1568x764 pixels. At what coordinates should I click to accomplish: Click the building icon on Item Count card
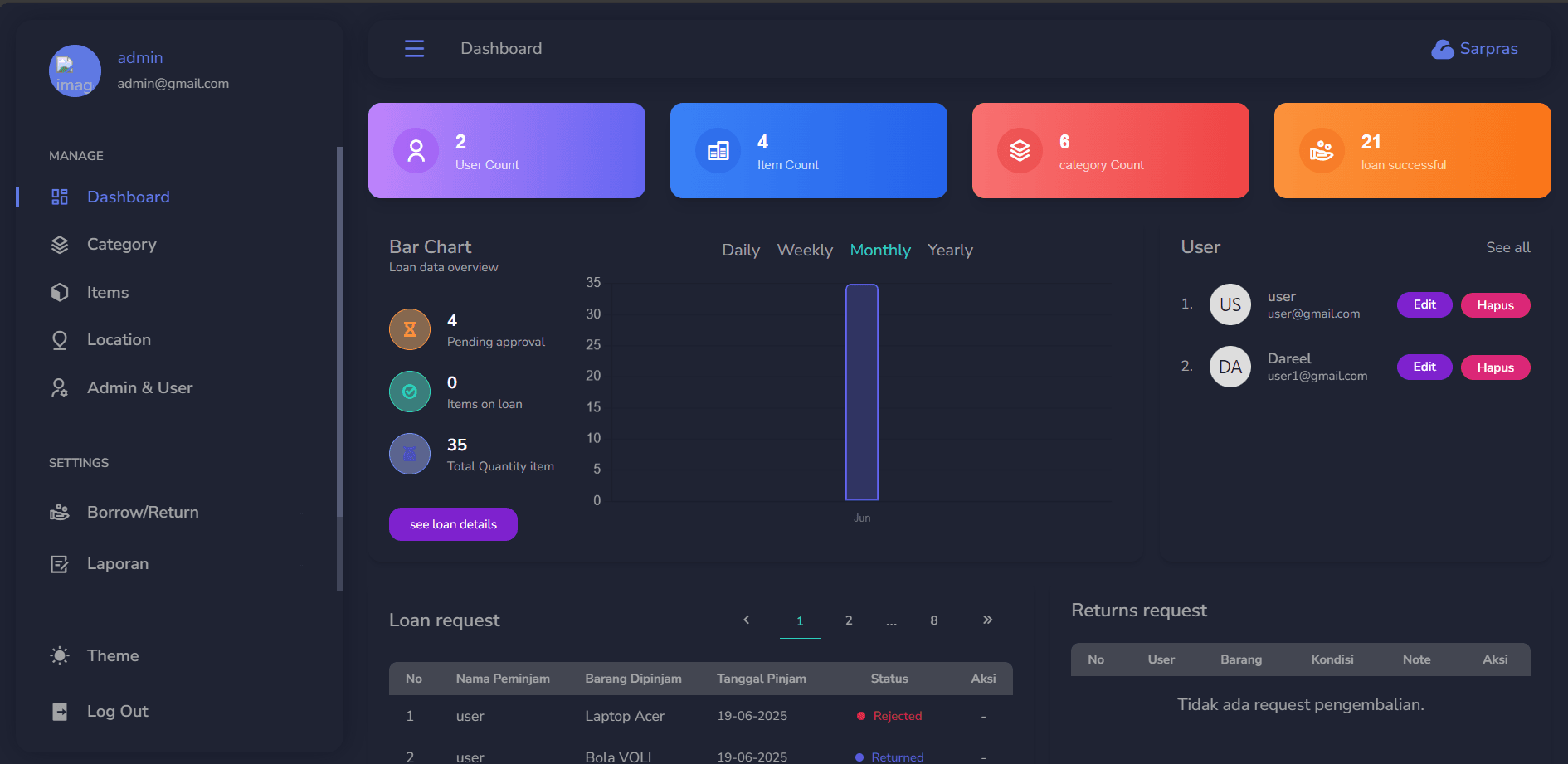click(x=718, y=150)
